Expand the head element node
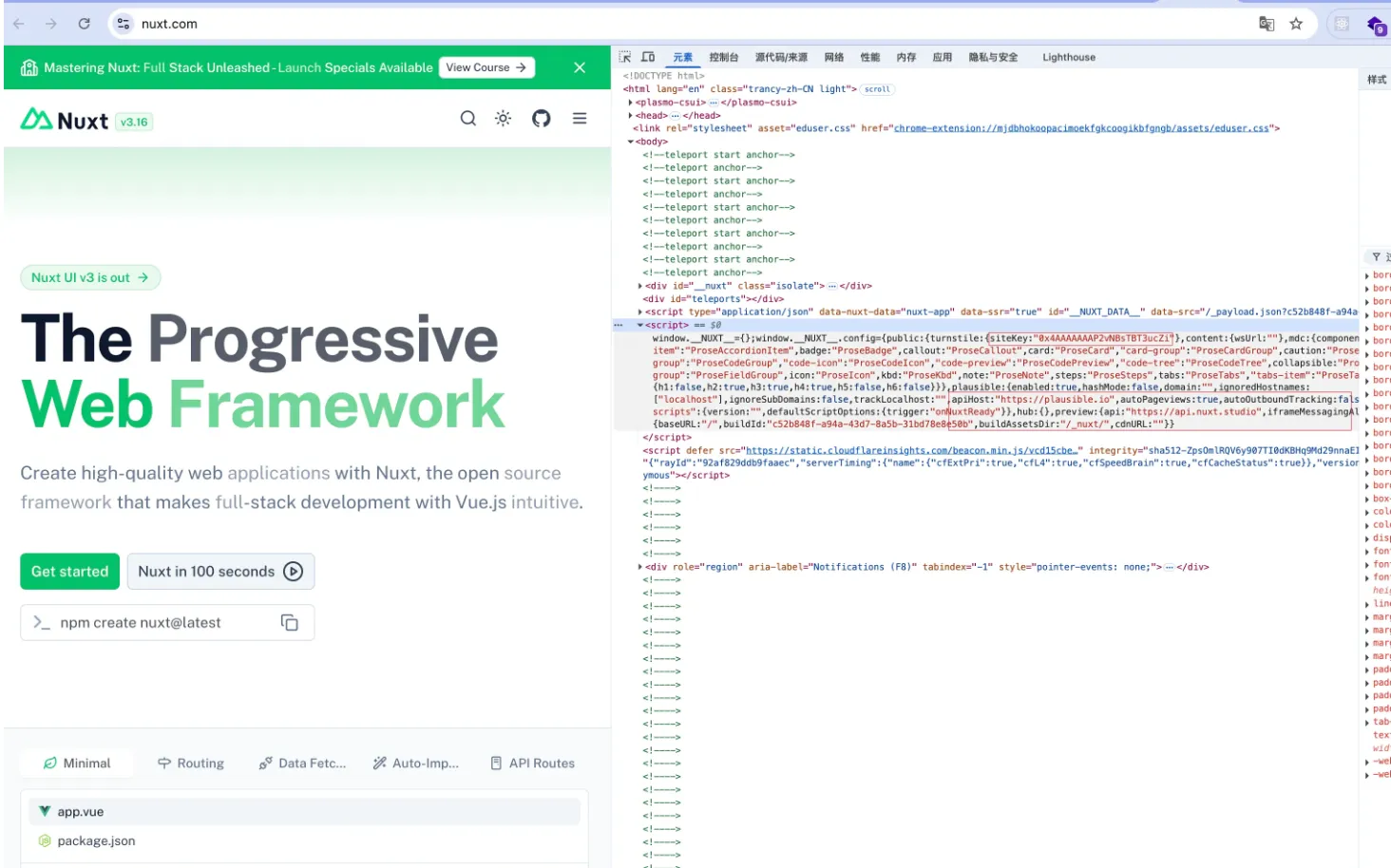1391x868 pixels. pos(630,116)
